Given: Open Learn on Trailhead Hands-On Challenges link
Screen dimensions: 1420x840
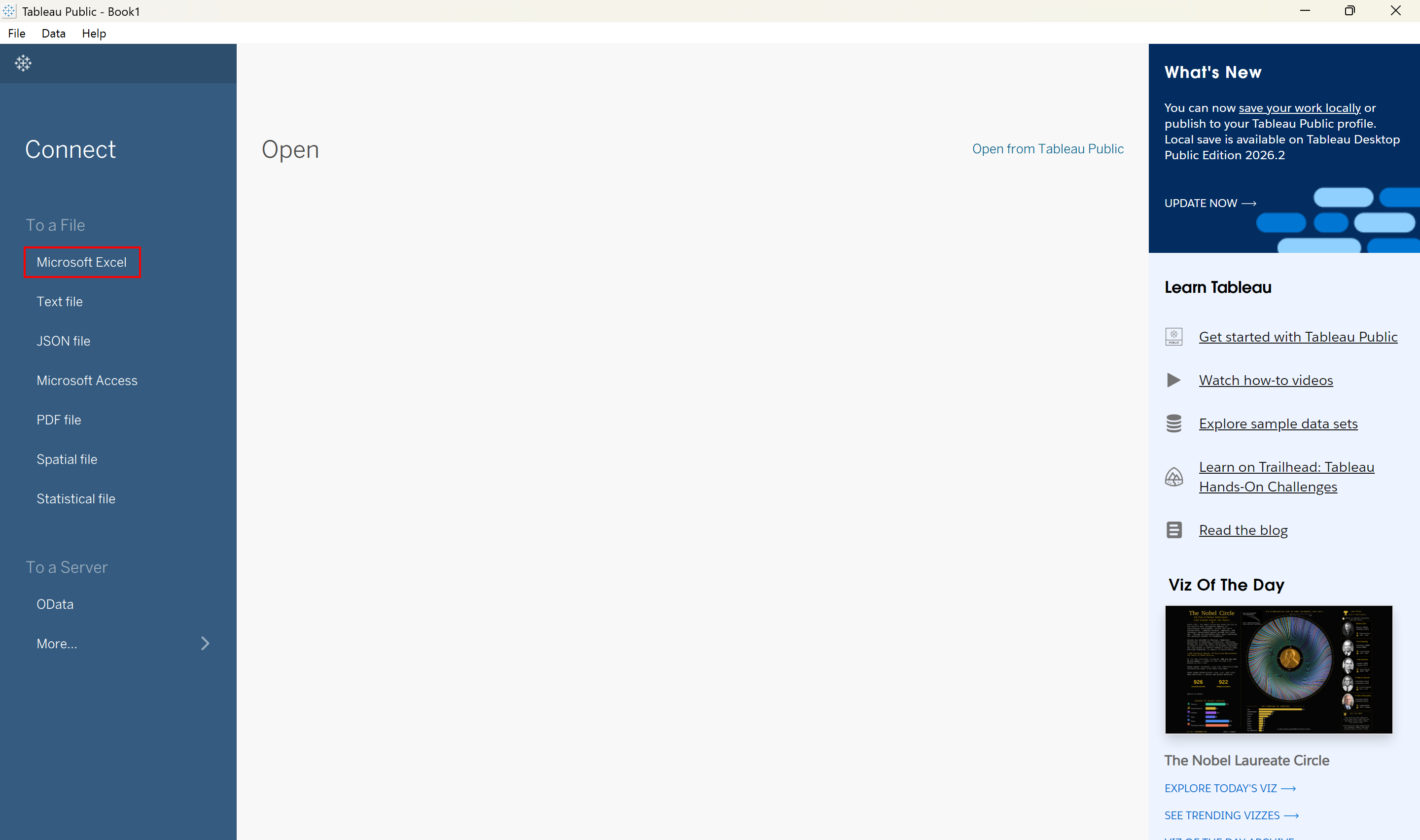Looking at the screenshot, I should (x=1286, y=477).
